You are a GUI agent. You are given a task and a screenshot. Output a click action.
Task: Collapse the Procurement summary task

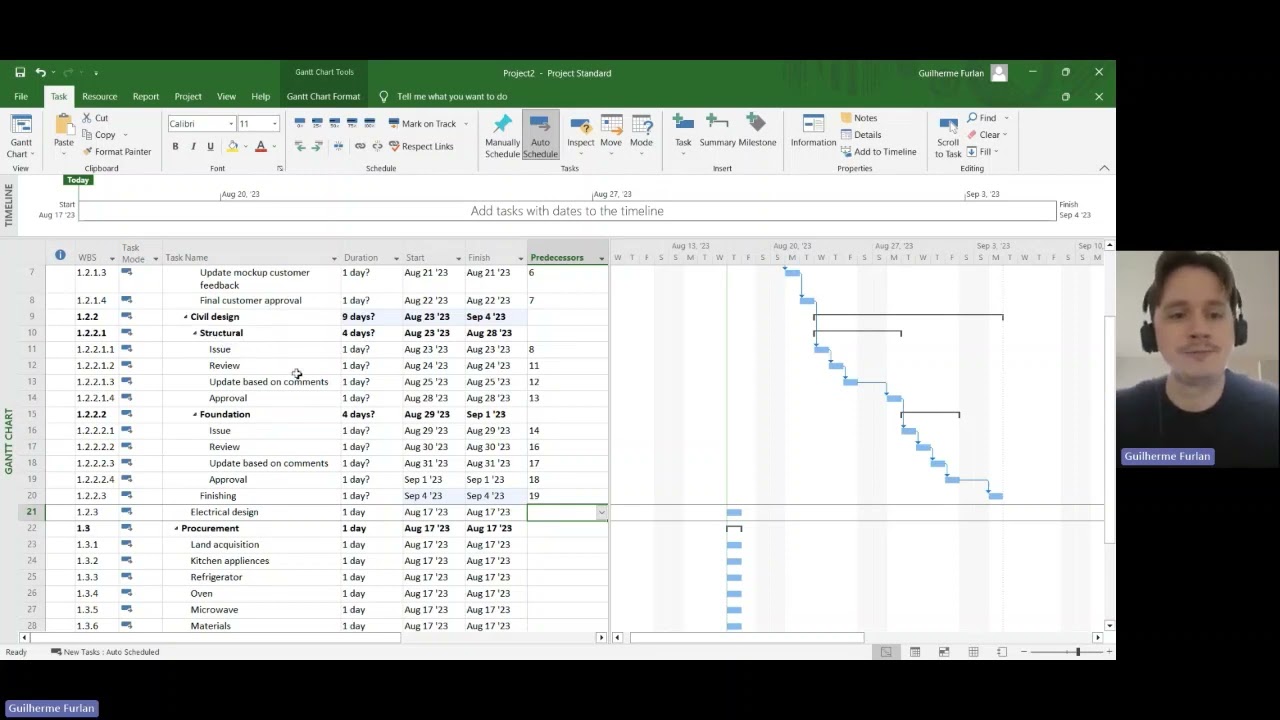coord(176,528)
